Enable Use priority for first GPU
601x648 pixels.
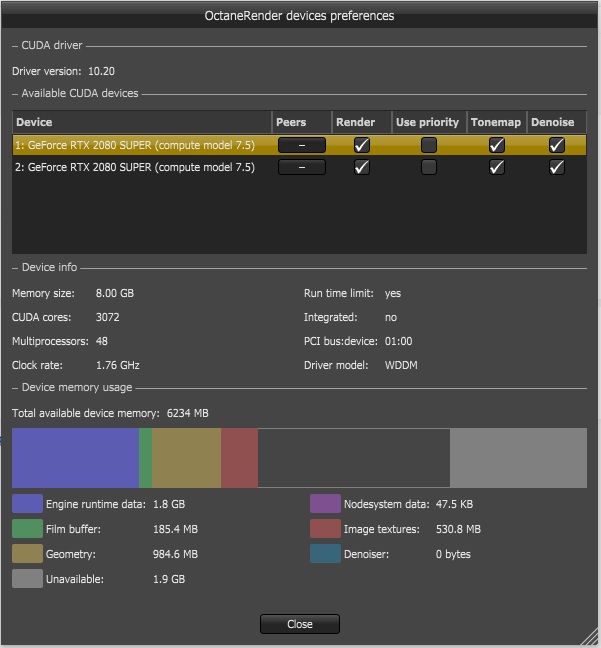click(x=429, y=145)
